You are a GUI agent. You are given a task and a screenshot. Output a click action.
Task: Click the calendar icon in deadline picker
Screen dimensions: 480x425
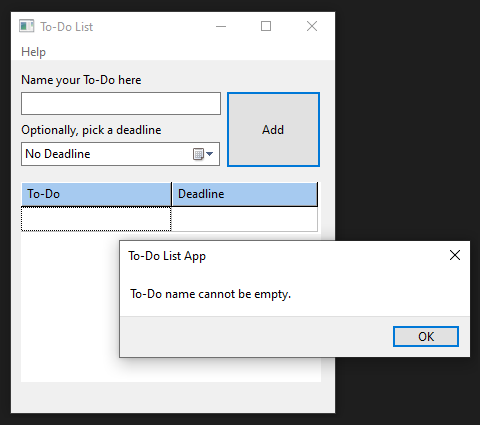(198, 154)
